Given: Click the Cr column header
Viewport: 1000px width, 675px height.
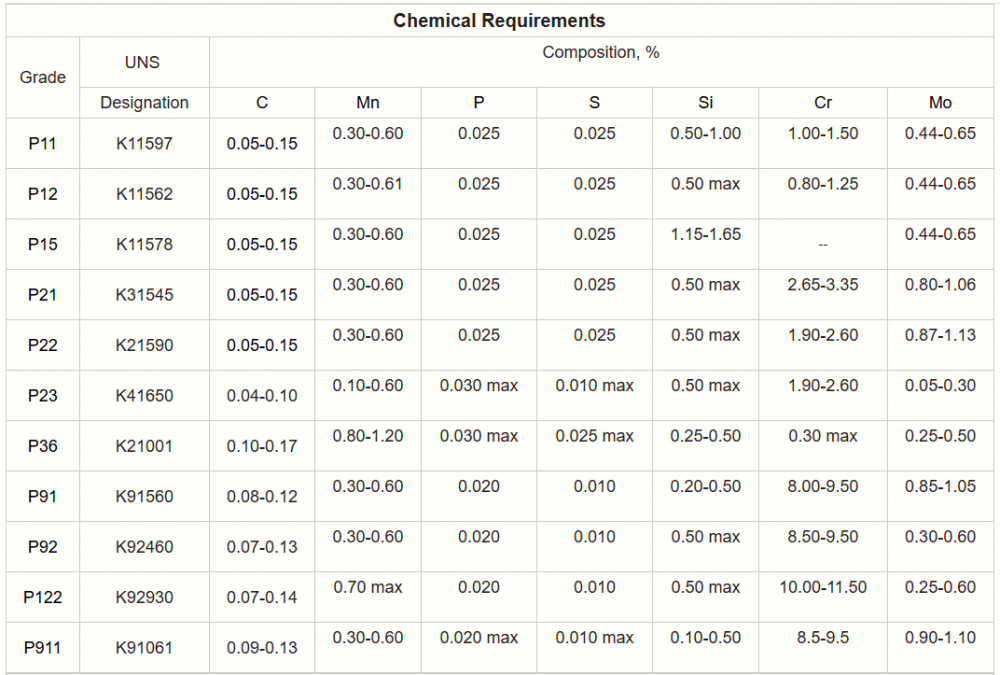Looking at the screenshot, I should point(822,102).
